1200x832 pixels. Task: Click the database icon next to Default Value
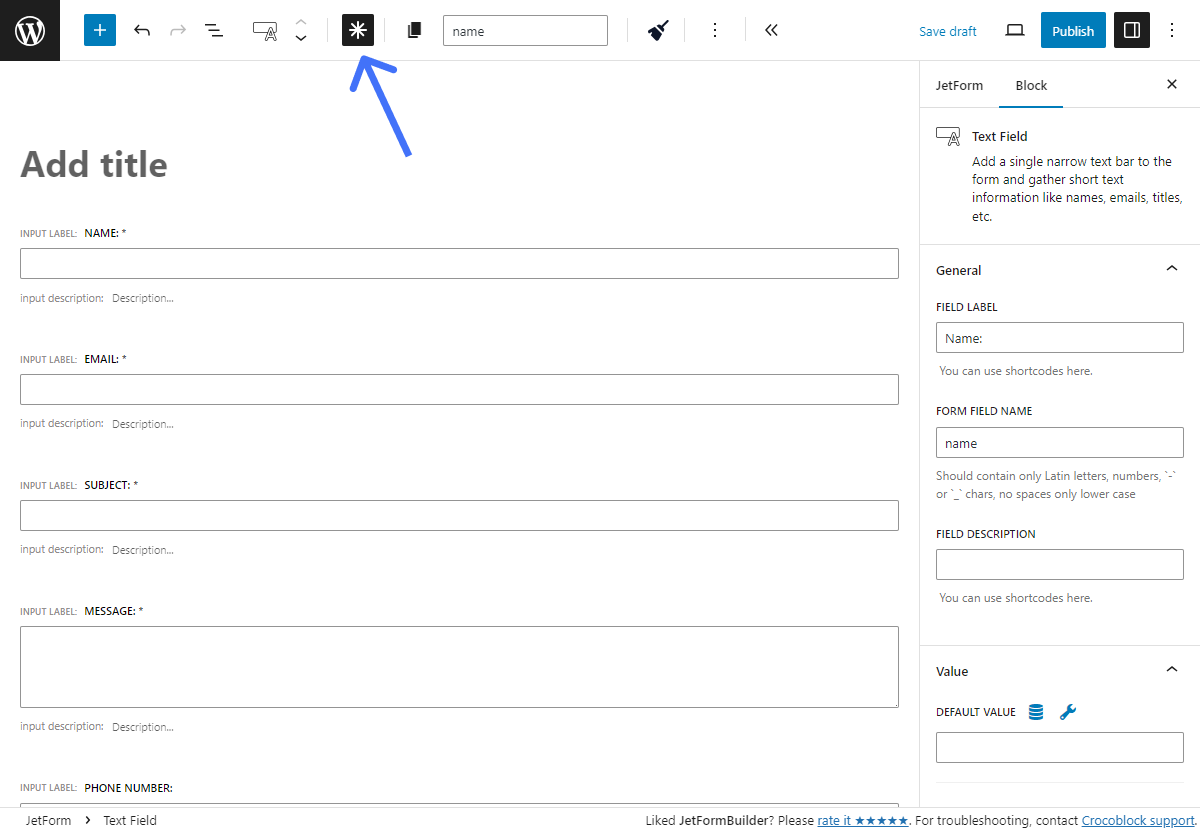click(1035, 711)
